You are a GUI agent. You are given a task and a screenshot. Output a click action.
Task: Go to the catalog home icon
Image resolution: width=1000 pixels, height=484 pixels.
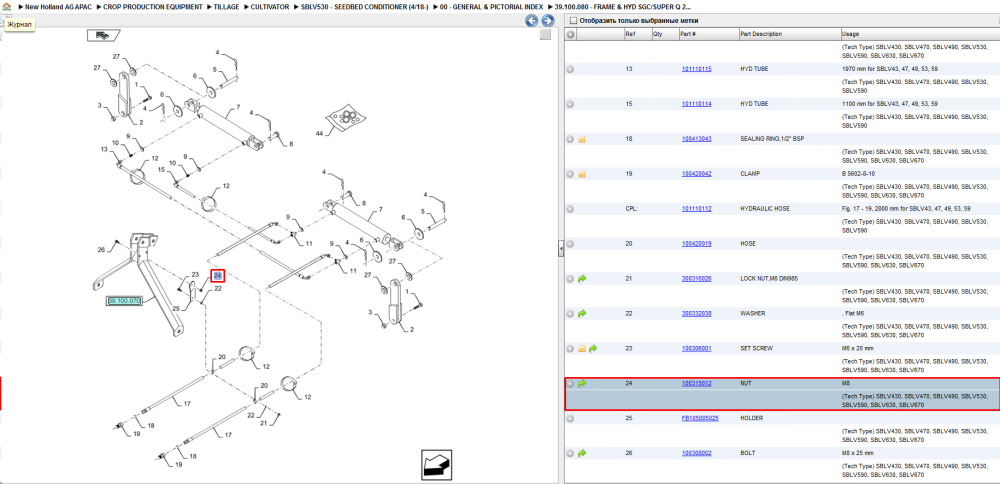click(x=7, y=6)
